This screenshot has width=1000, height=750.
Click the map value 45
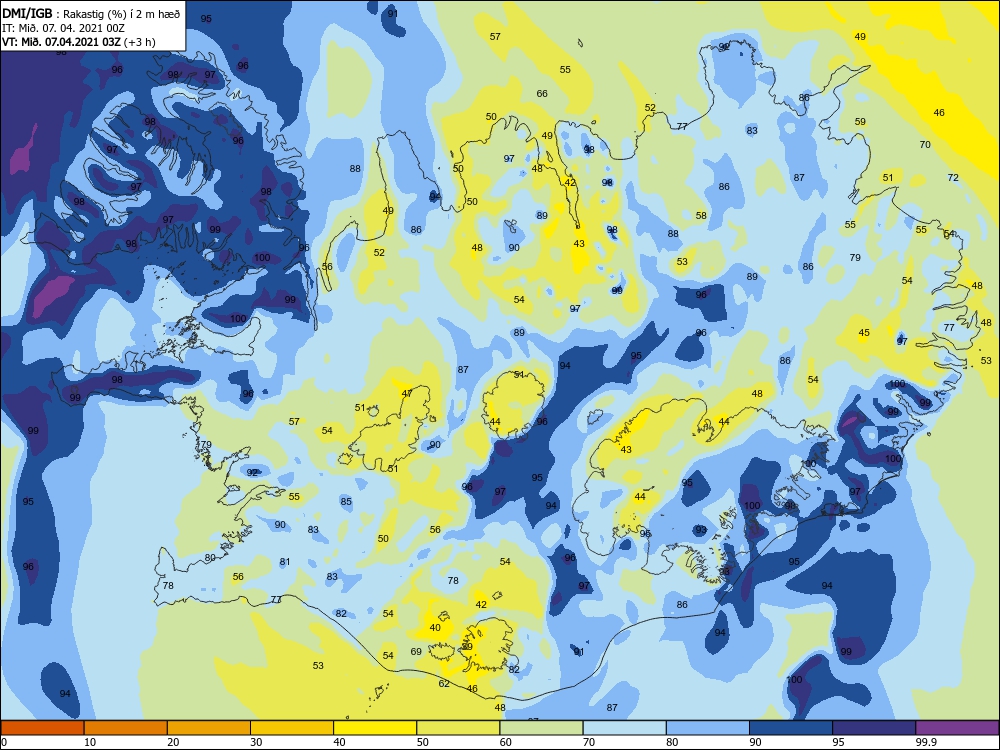[864, 333]
